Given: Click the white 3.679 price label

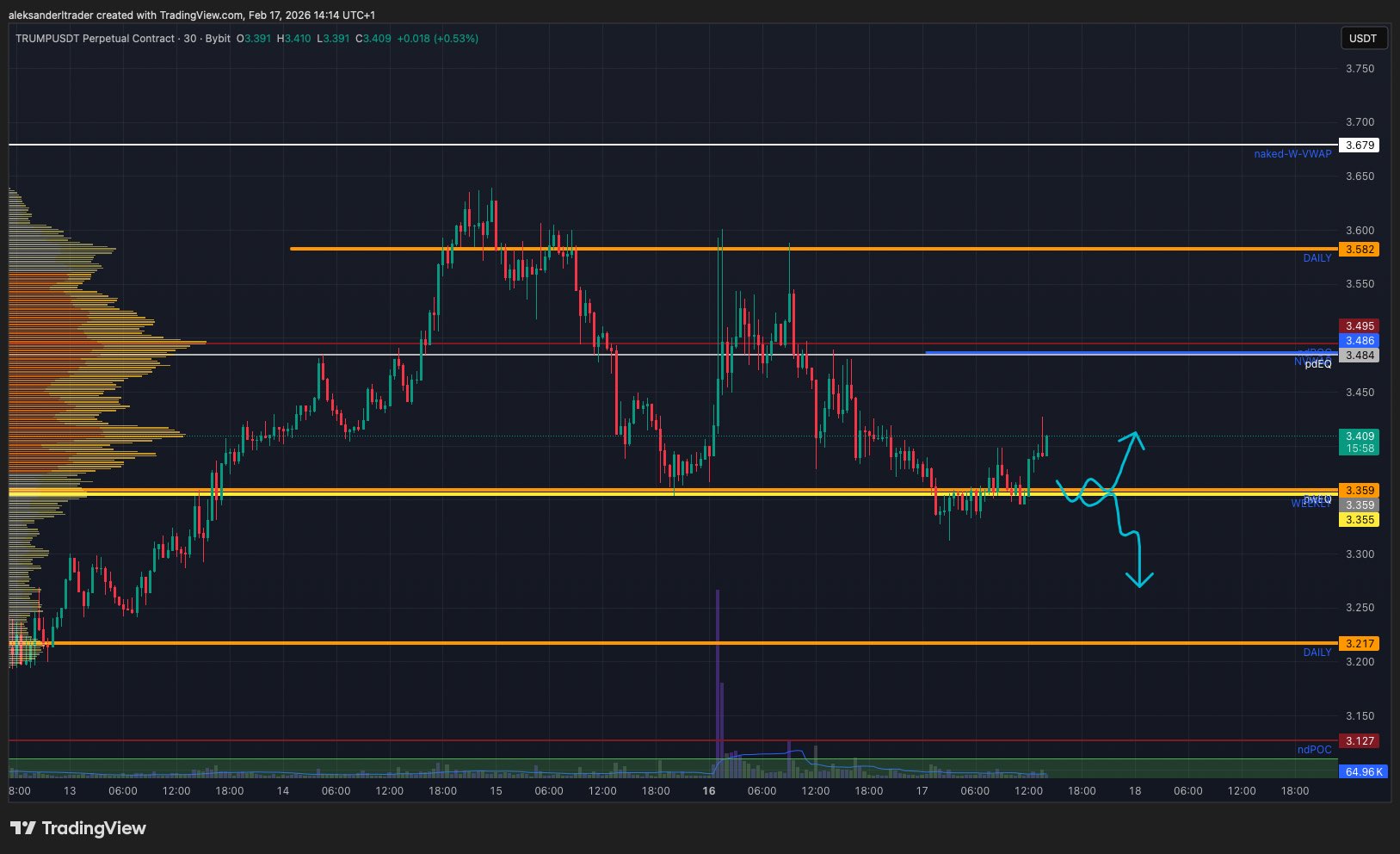Looking at the screenshot, I should click(x=1359, y=145).
